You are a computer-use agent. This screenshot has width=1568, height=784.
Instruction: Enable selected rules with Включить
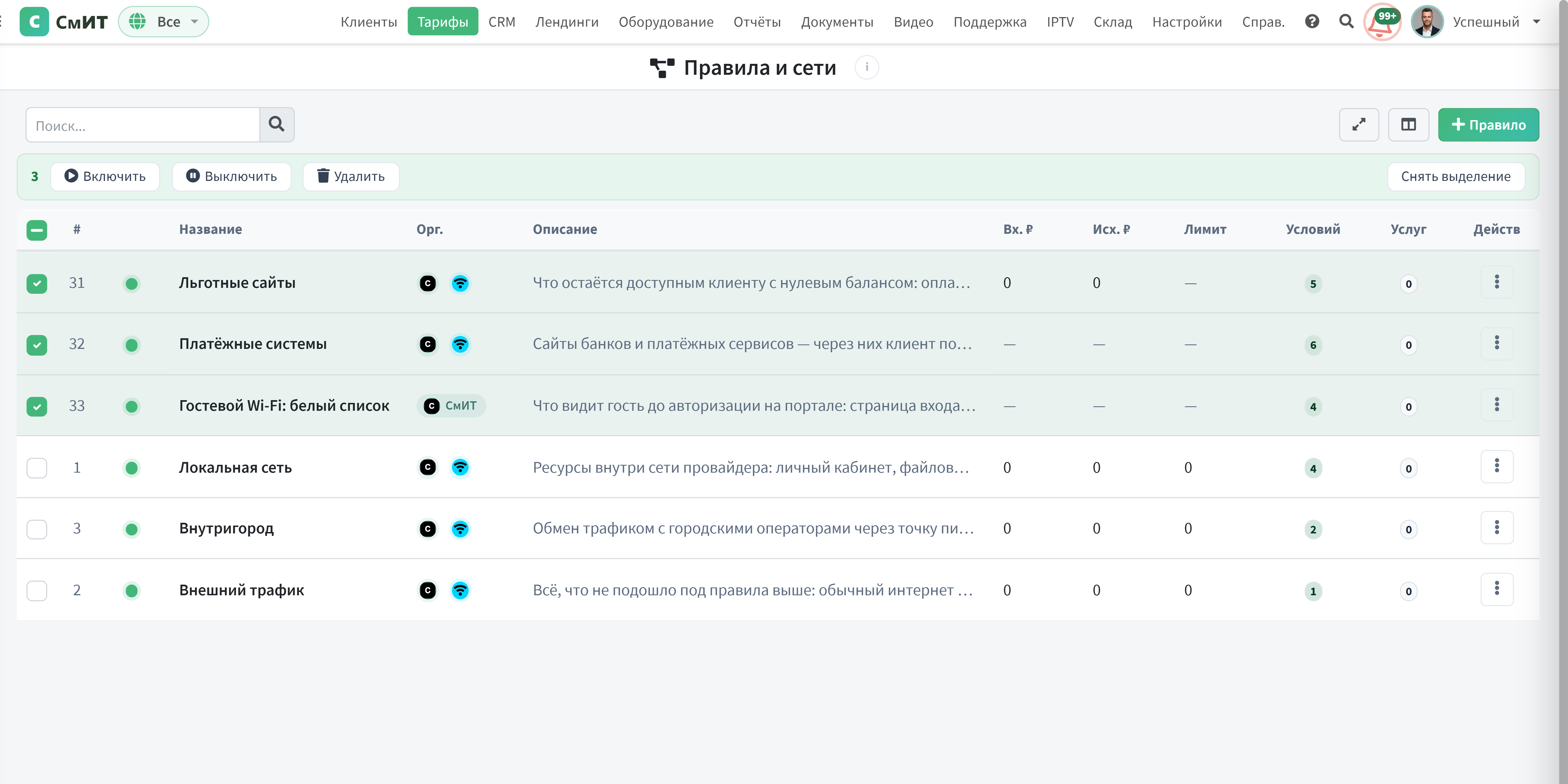[x=105, y=176]
